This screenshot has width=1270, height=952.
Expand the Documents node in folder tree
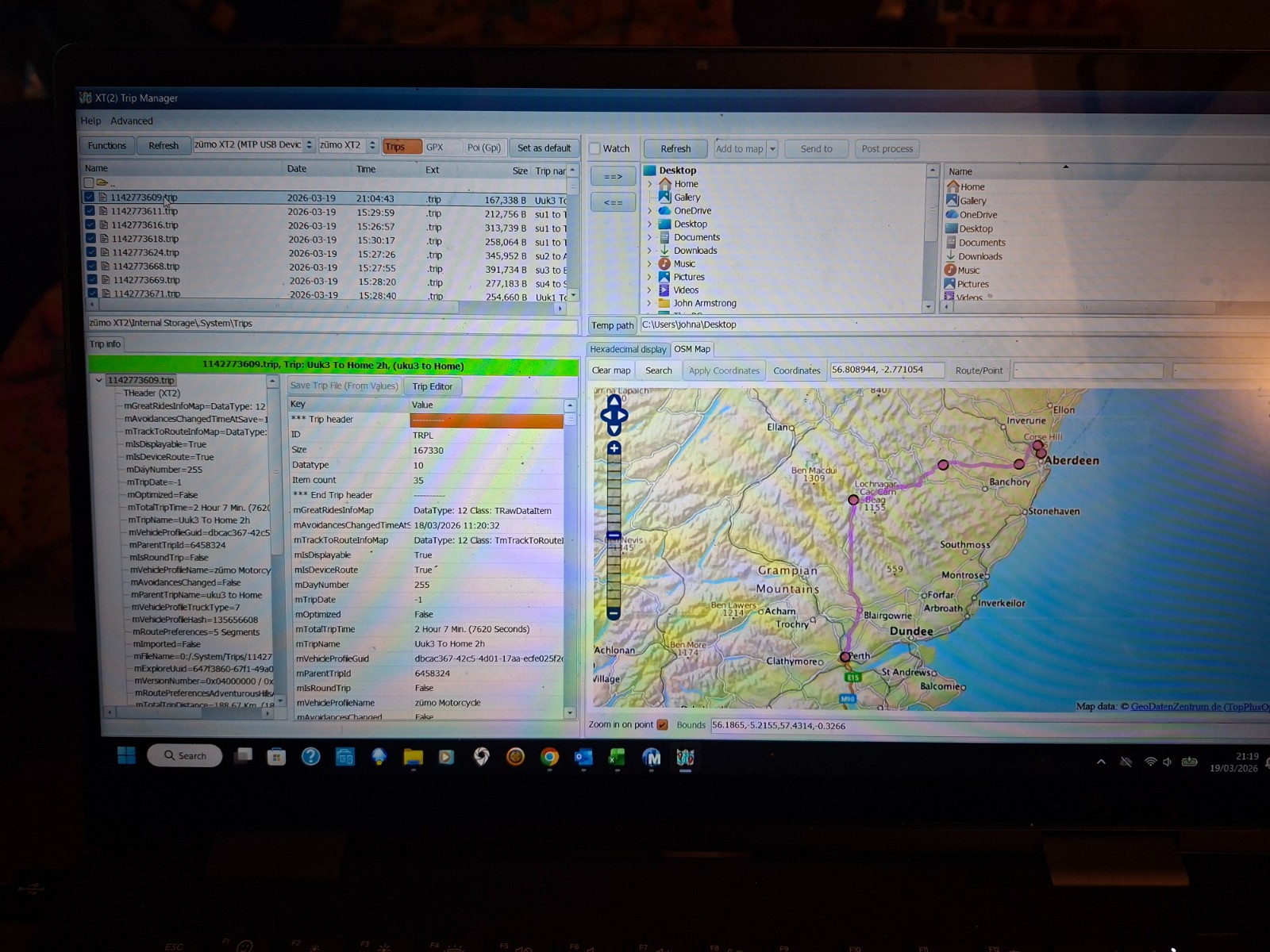coord(649,237)
